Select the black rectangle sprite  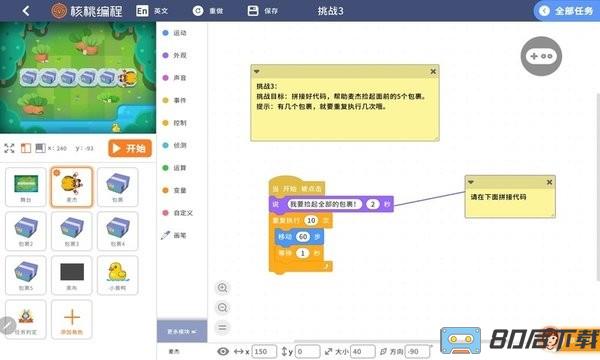[72, 275]
